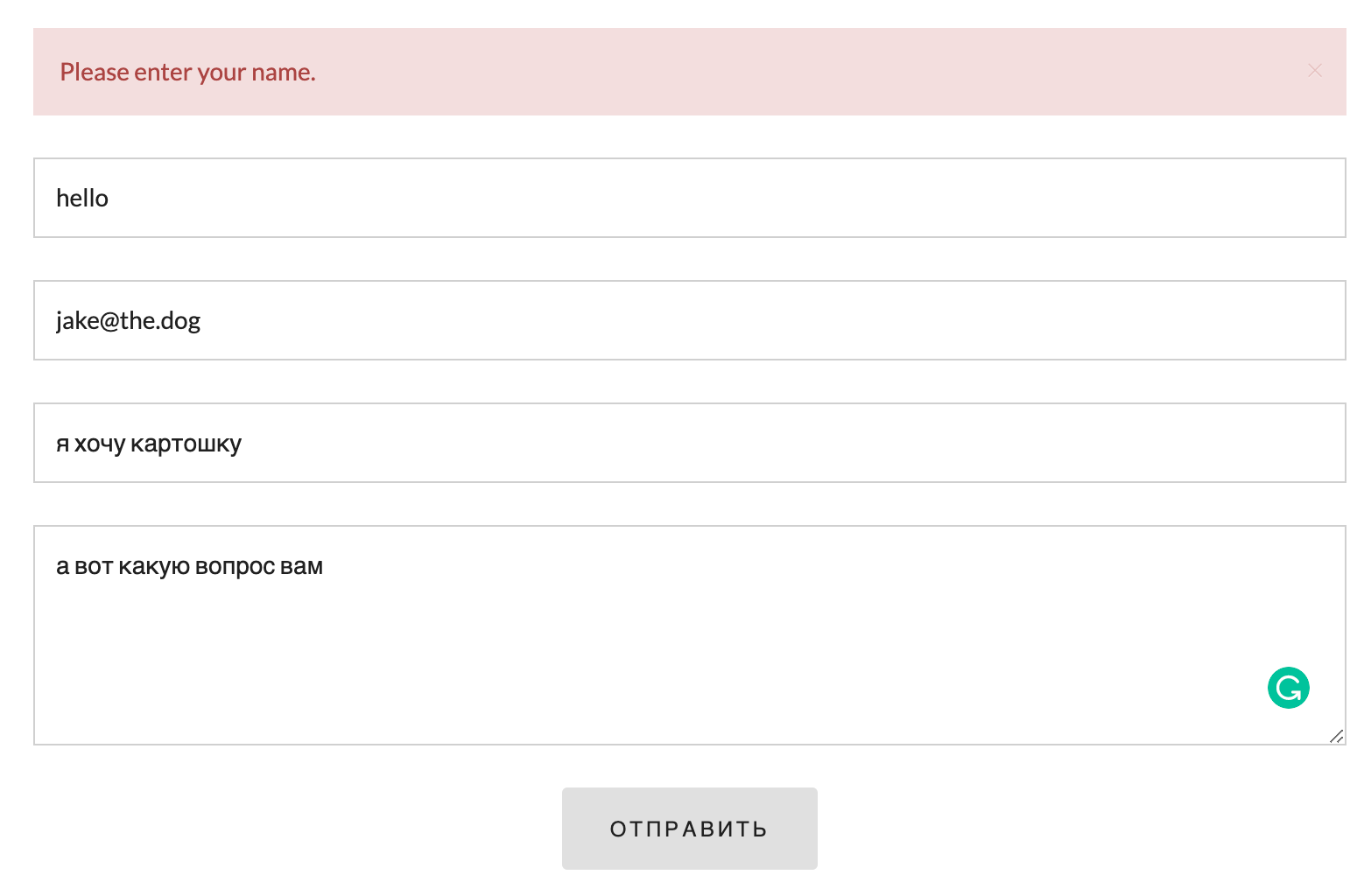Click the green Grammarly icon
1364x896 pixels.
pos(1288,688)
